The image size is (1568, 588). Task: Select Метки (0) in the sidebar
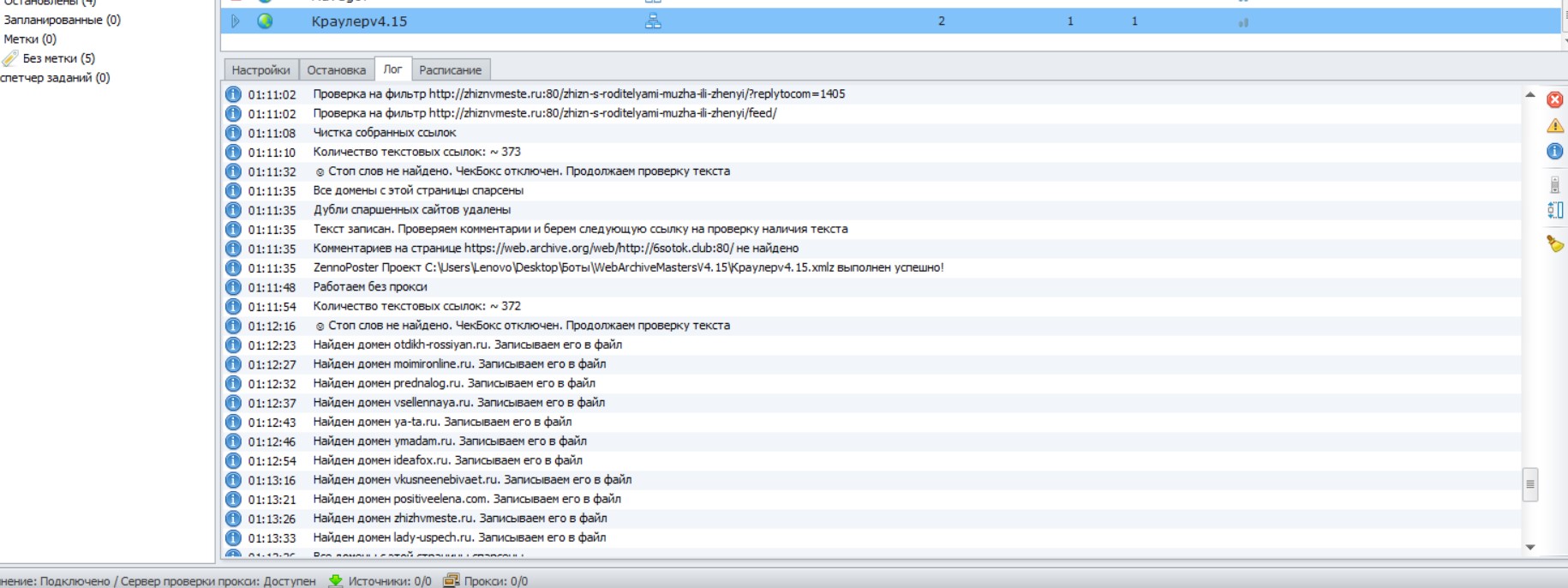[x=30, y=39]
